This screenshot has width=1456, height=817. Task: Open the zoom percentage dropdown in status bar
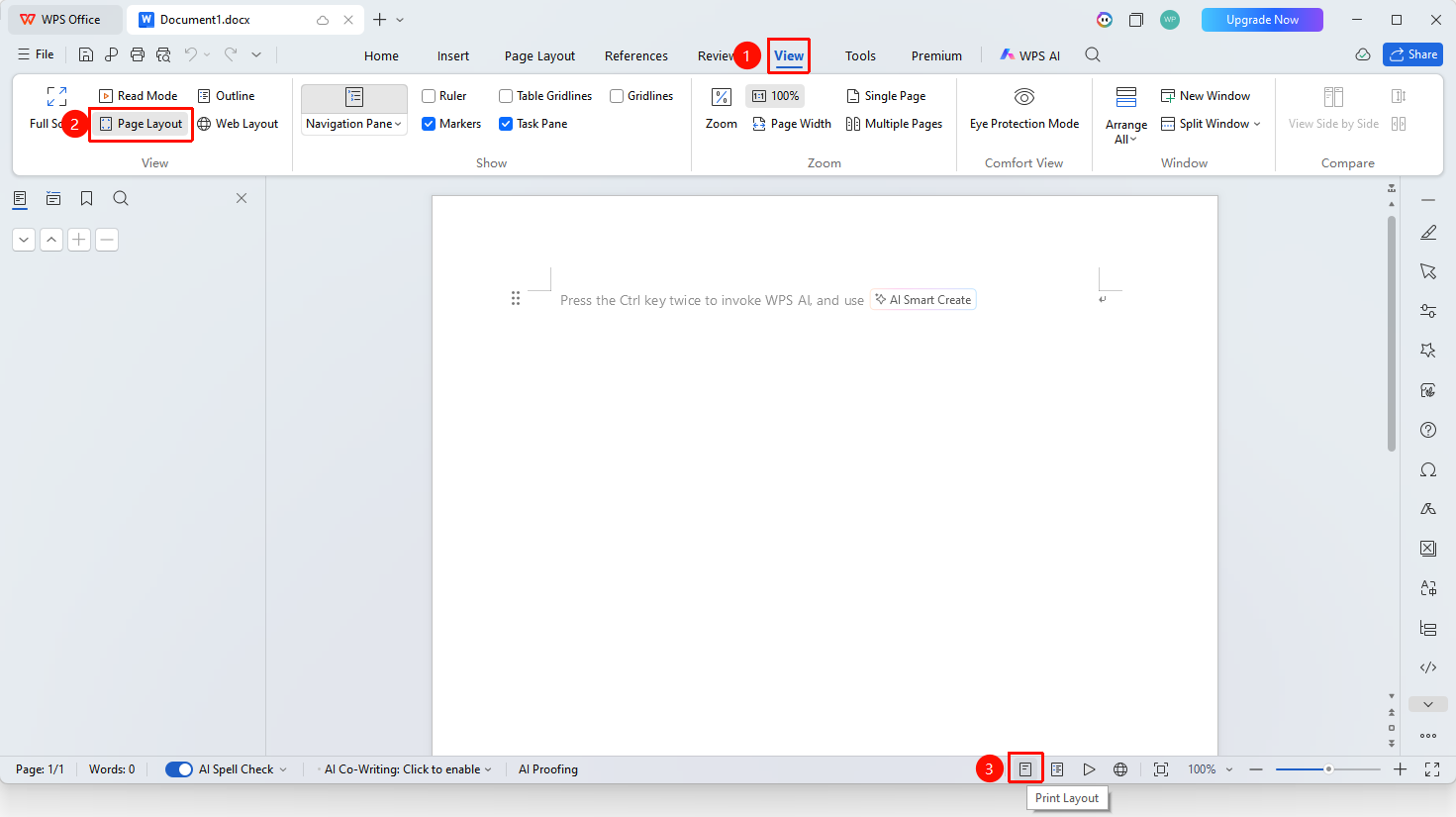(1229, 769)
